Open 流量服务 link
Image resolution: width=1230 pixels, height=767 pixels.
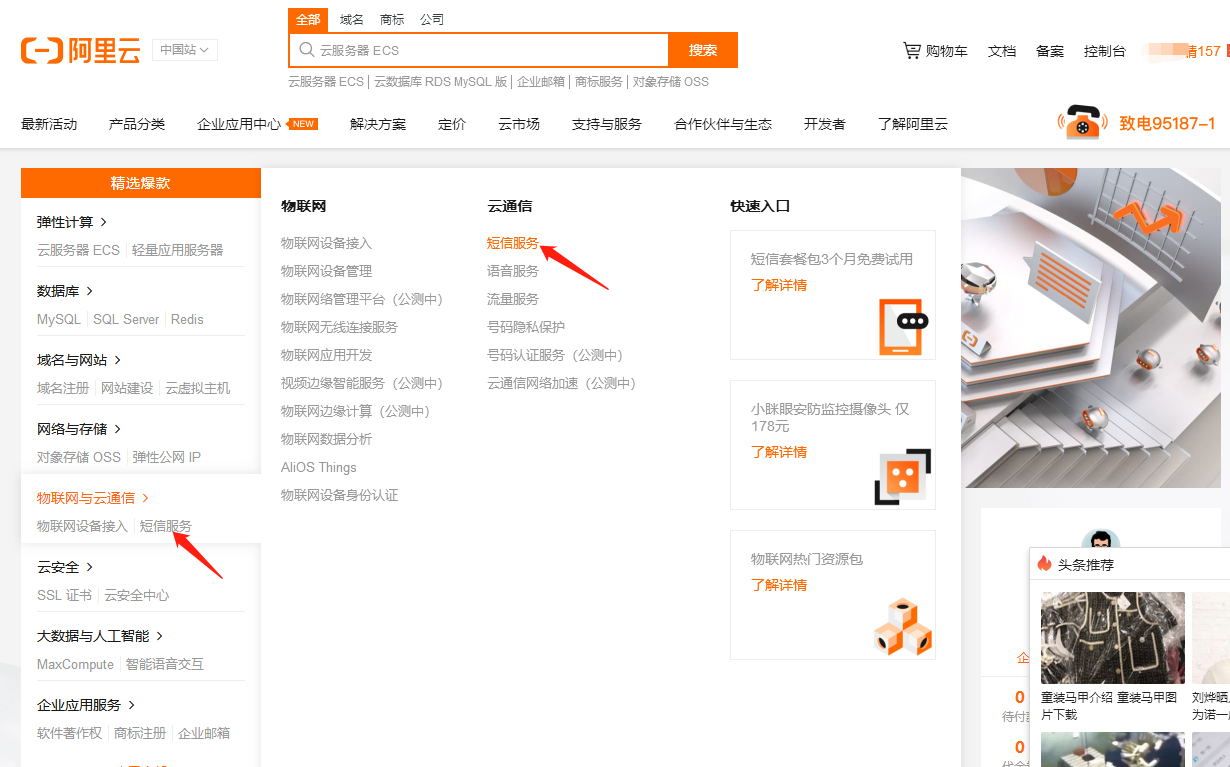coord(513,299)
